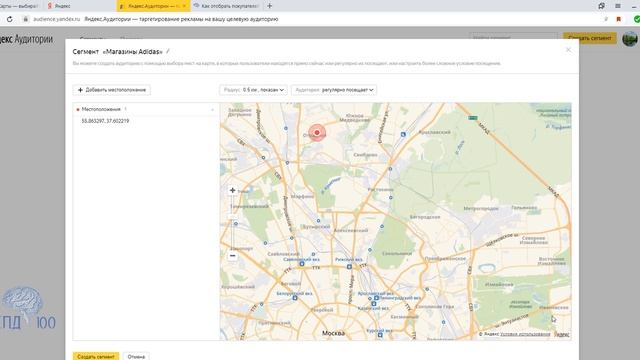Zoom in the map with plus button

click(232, 190)
